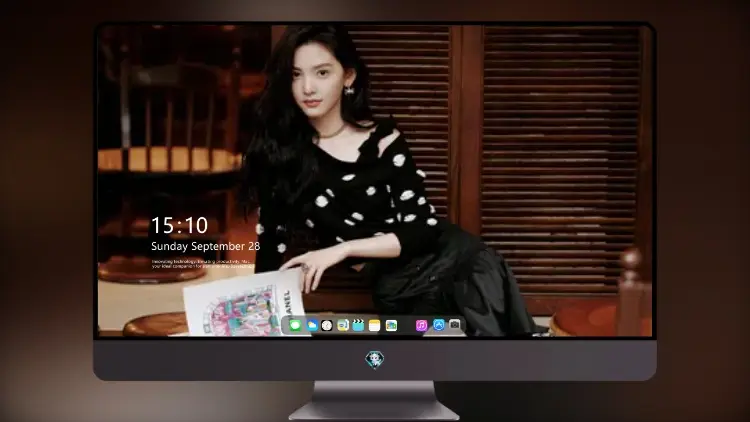Open the blue App Store icon
The height and width of the screenshot is (422, 750).
[x=439, y=325]
